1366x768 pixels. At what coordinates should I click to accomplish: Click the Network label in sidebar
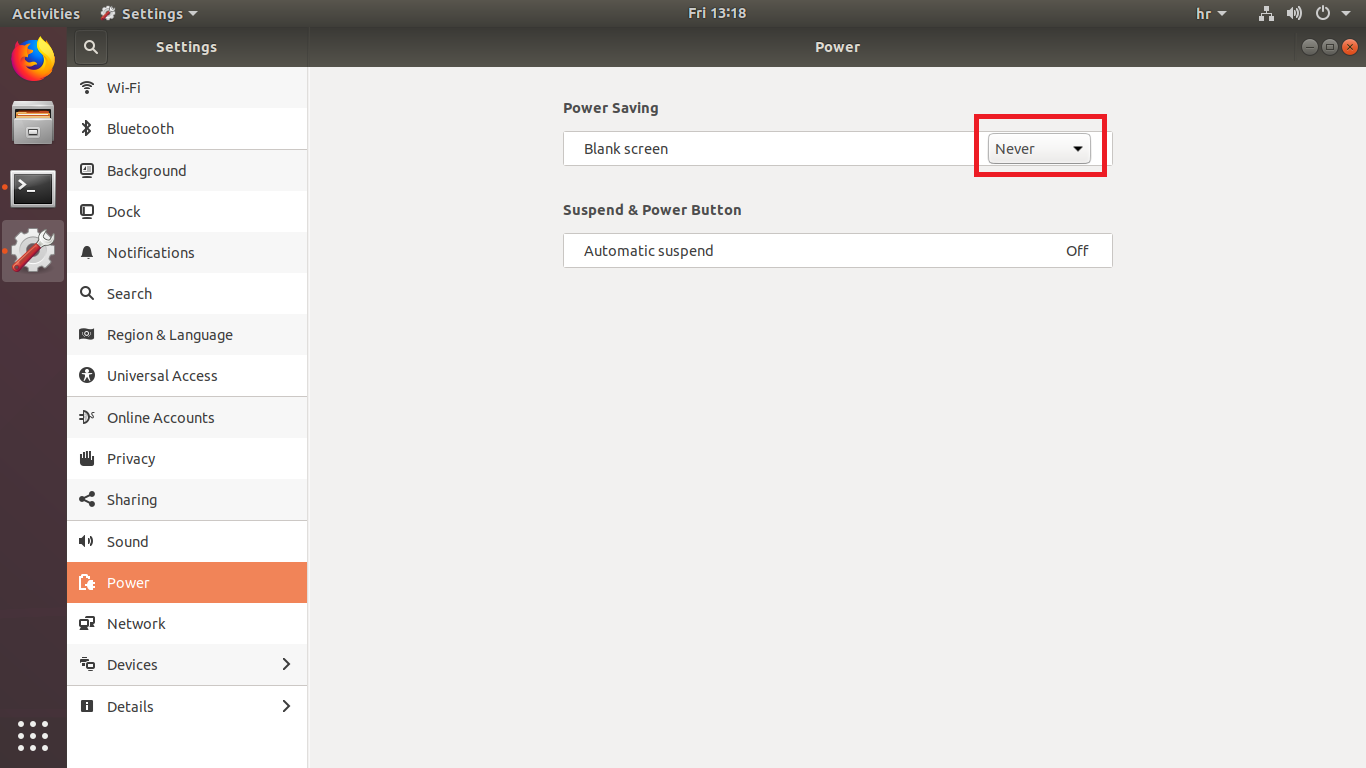[136, 624]
